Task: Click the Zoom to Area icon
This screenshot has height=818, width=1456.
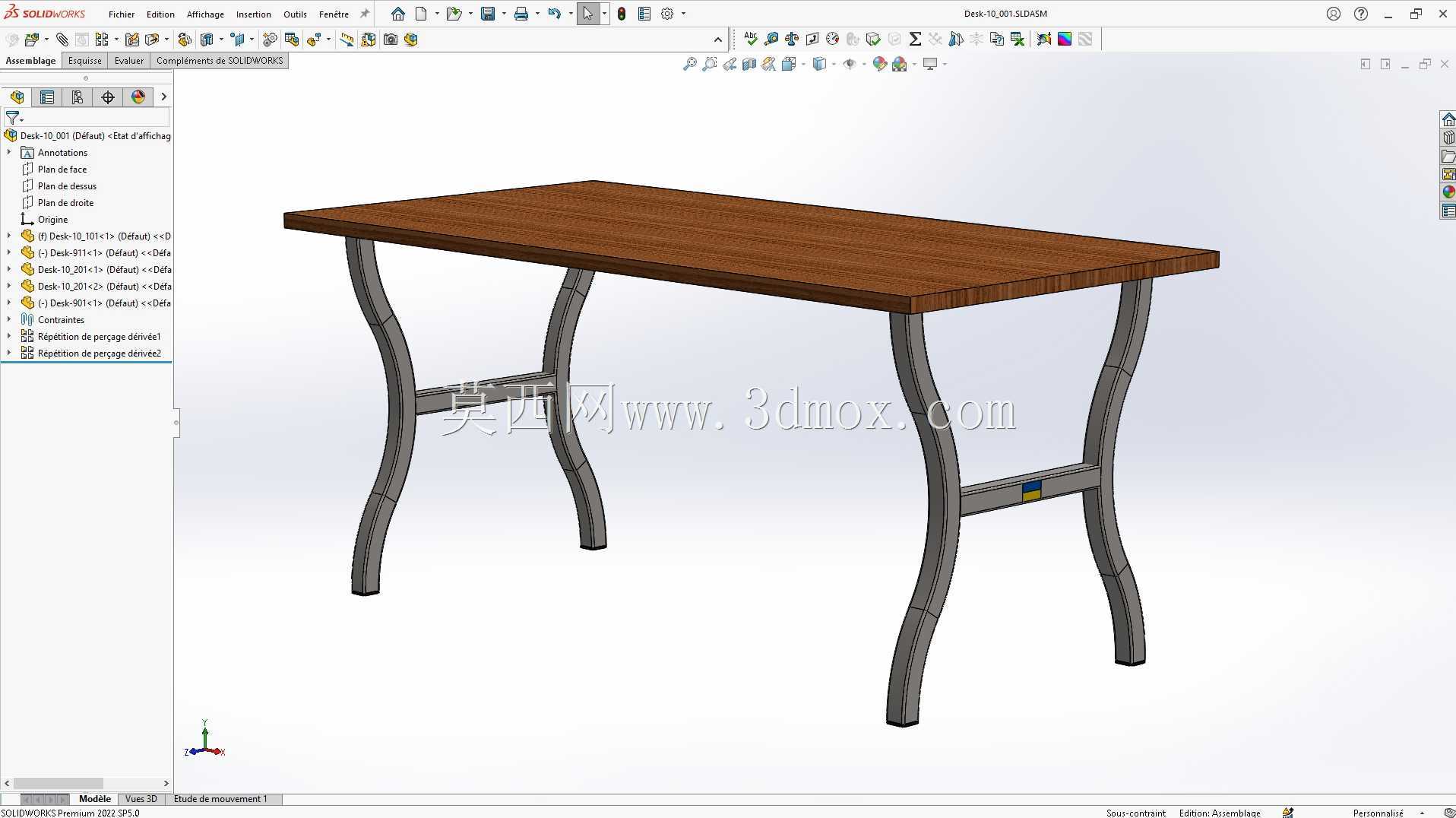Action: coord(710,65)
